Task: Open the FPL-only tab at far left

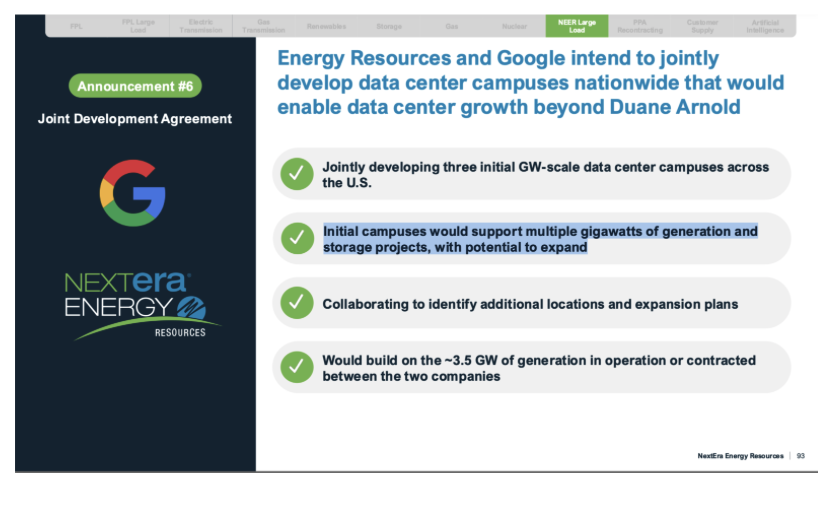Action: (x=76, y=26)
